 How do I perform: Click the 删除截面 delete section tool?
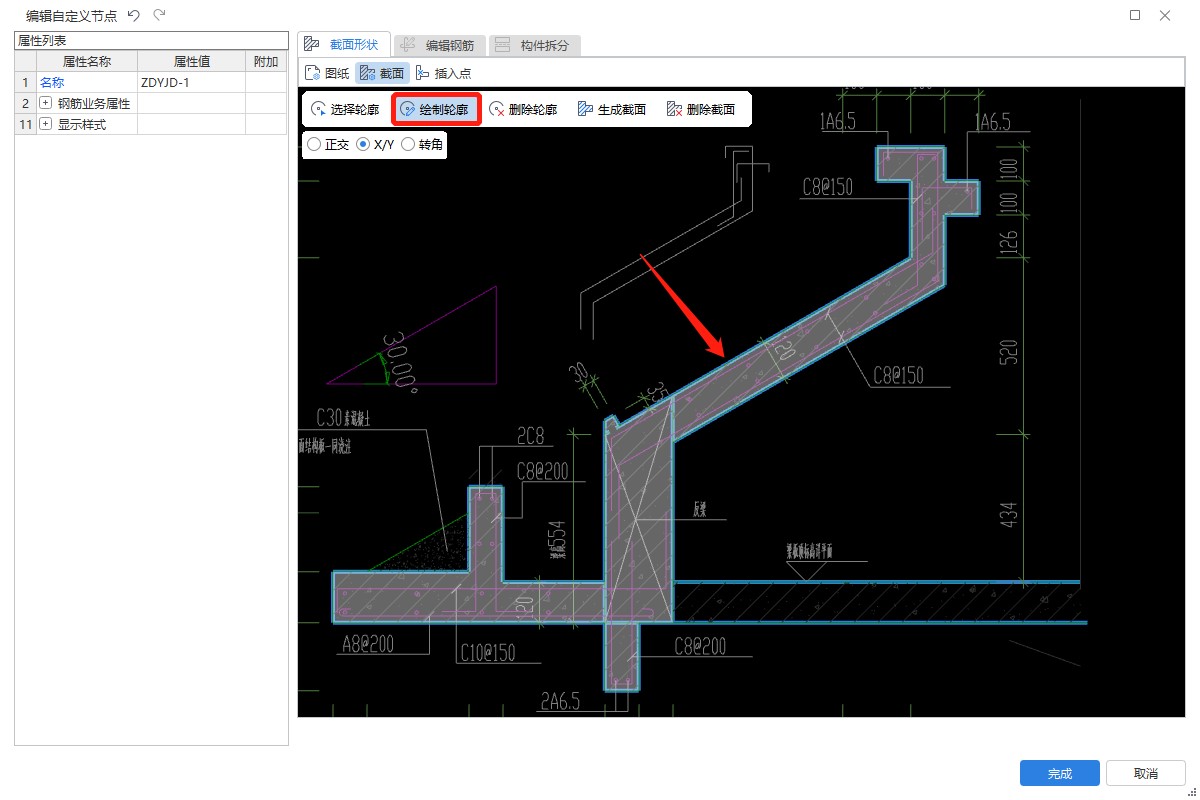[700, 109]
